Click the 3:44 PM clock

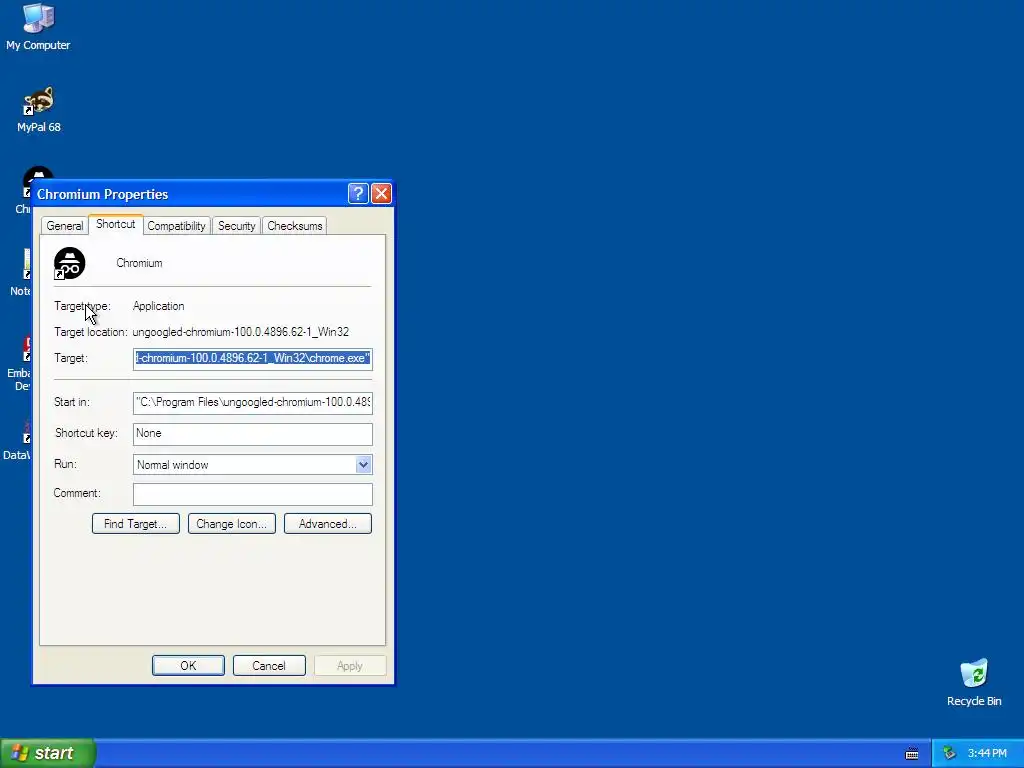987,754
